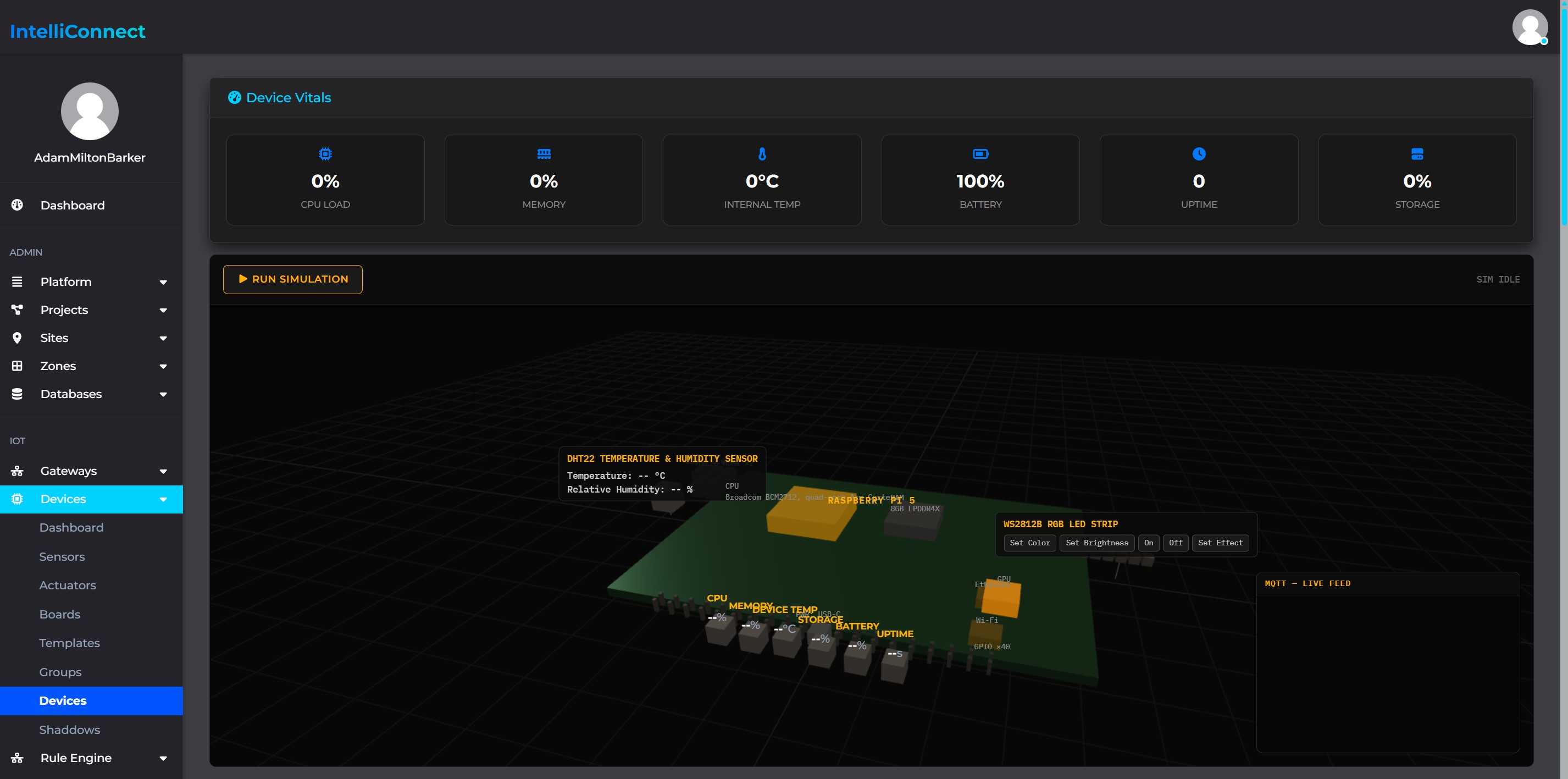The width and height of the screenshot is (1568, 779).
Task: Click the page vertical scrollbar
Action: pos(1564,113)
